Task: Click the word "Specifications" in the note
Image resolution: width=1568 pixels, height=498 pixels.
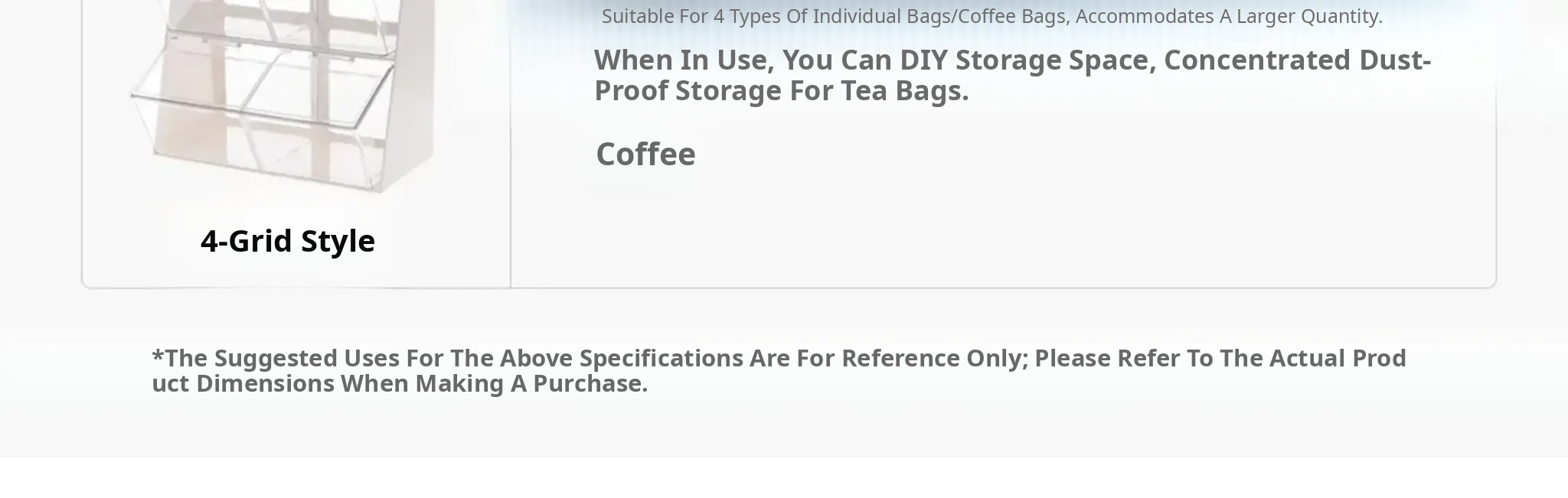Action: point(661,358)
